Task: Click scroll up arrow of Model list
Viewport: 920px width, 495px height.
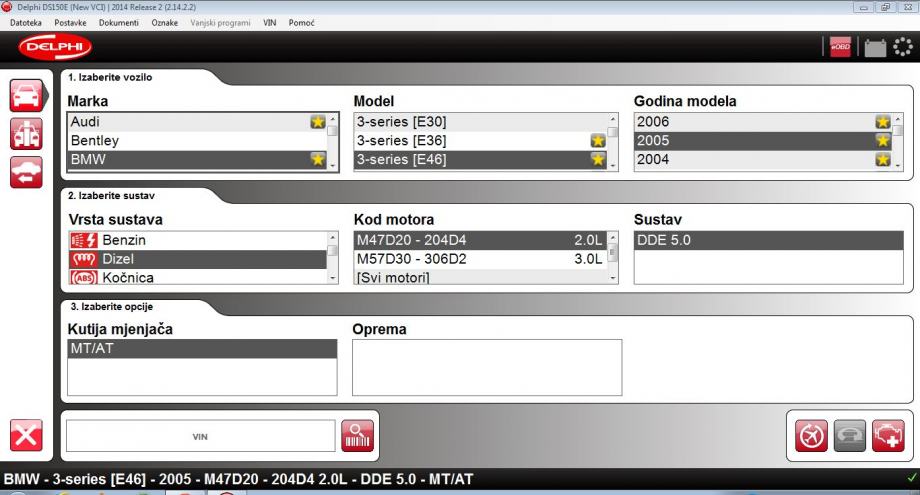Action: [x=613, y=119]
